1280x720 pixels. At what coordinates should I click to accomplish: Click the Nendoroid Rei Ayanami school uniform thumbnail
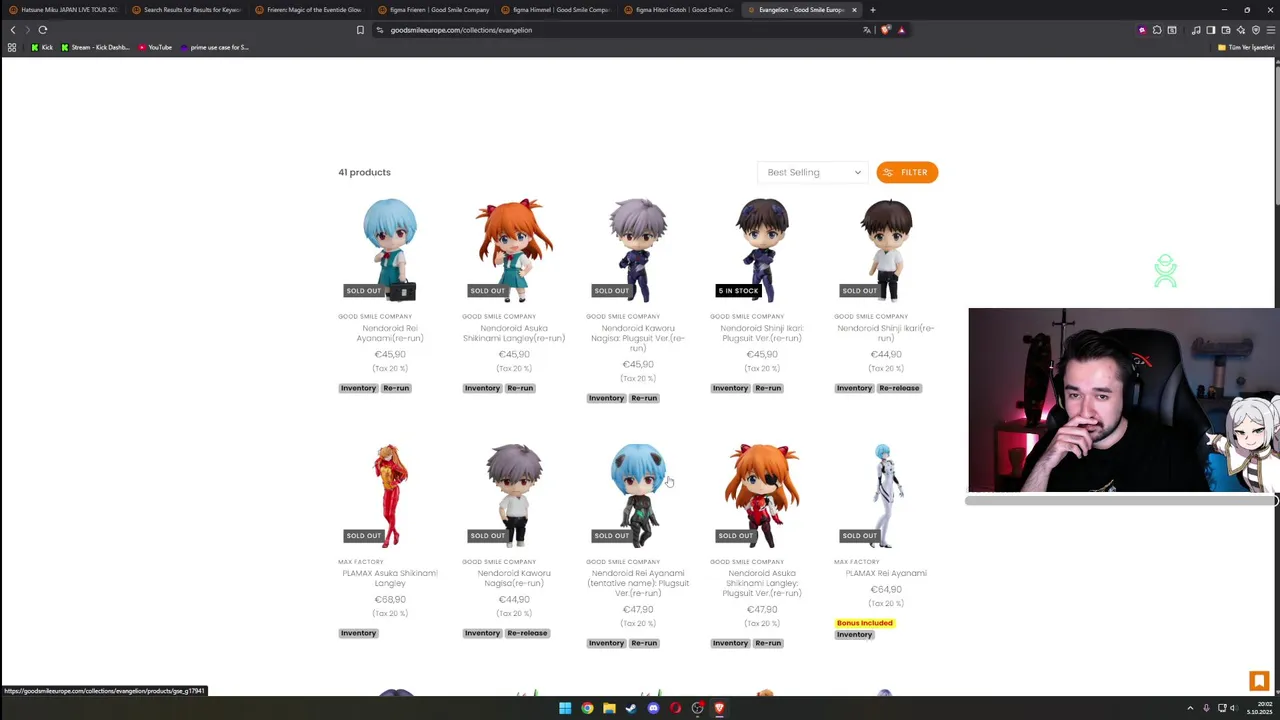pos(390,249)
